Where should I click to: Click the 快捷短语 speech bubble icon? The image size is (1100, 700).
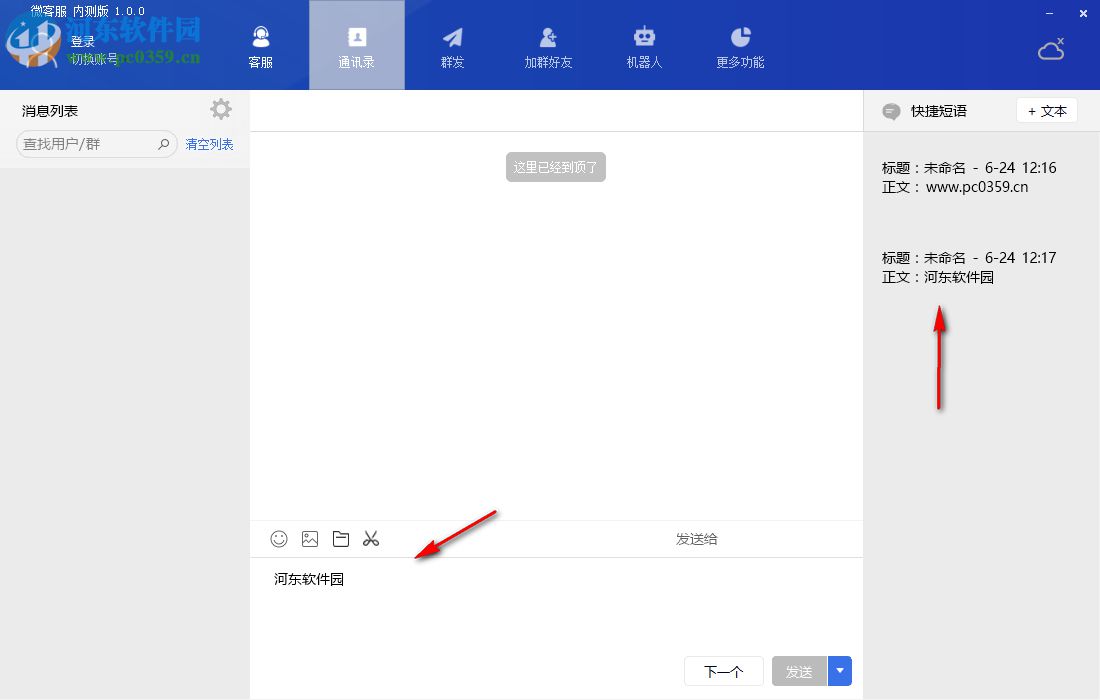click(x=890, y=111)
